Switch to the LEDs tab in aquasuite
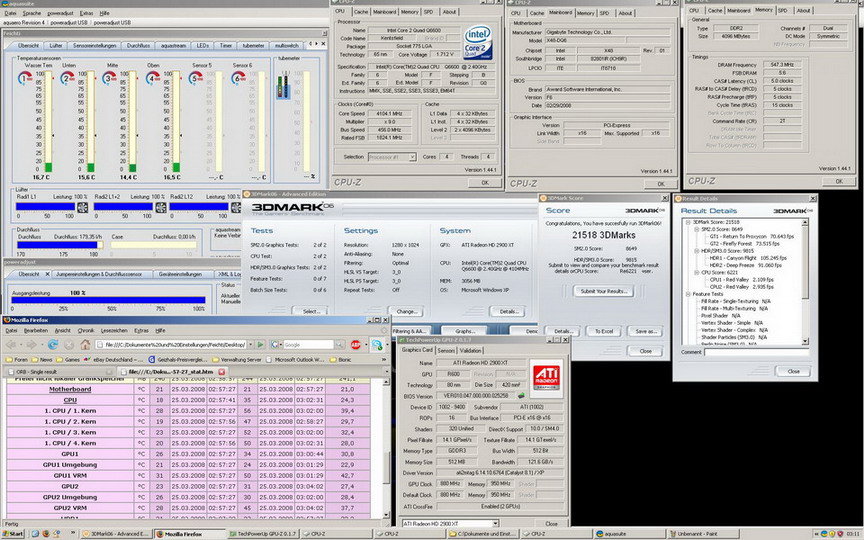 203,46
